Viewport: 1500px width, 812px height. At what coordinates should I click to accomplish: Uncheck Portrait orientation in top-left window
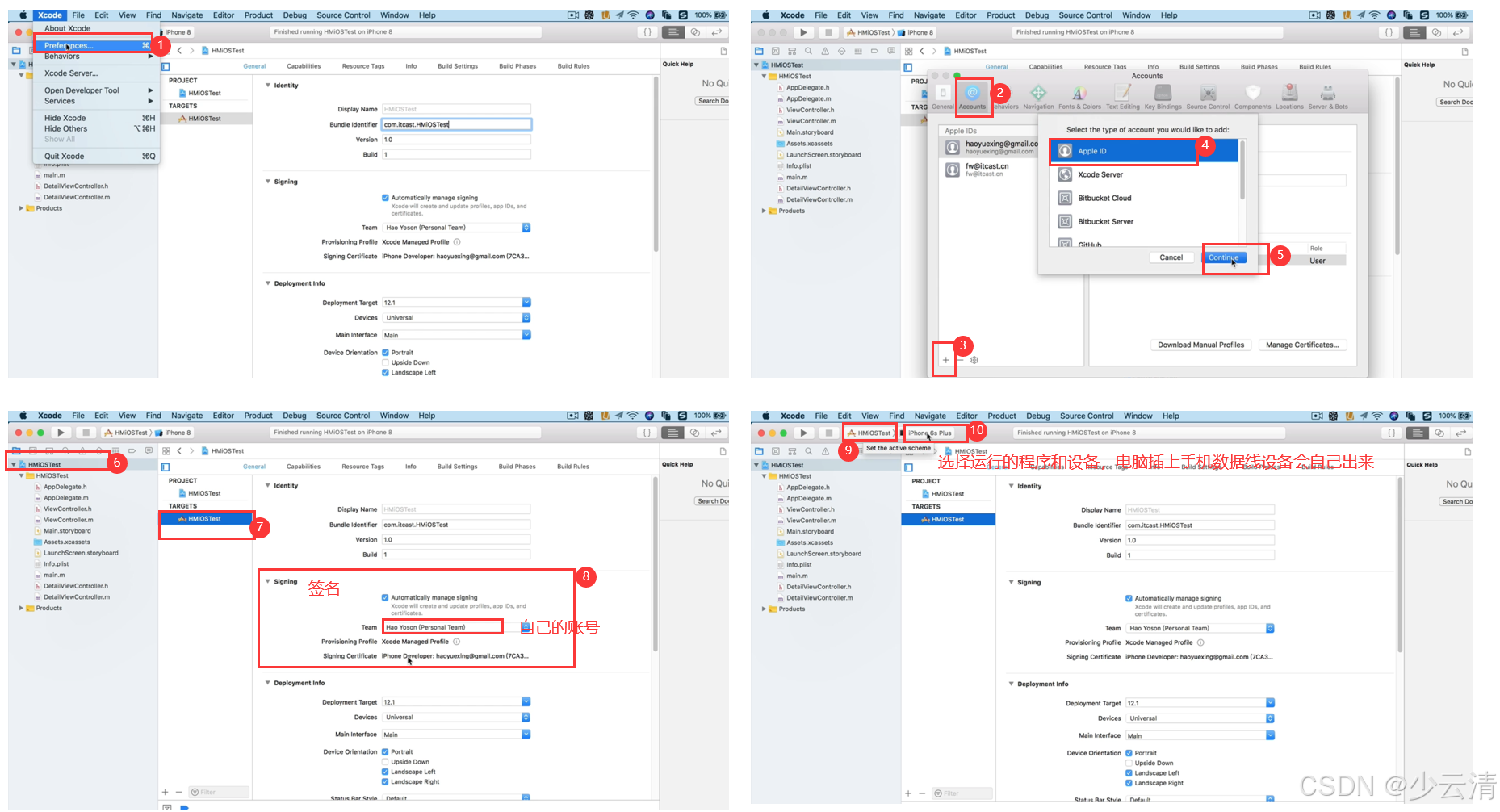click(385, 353)
